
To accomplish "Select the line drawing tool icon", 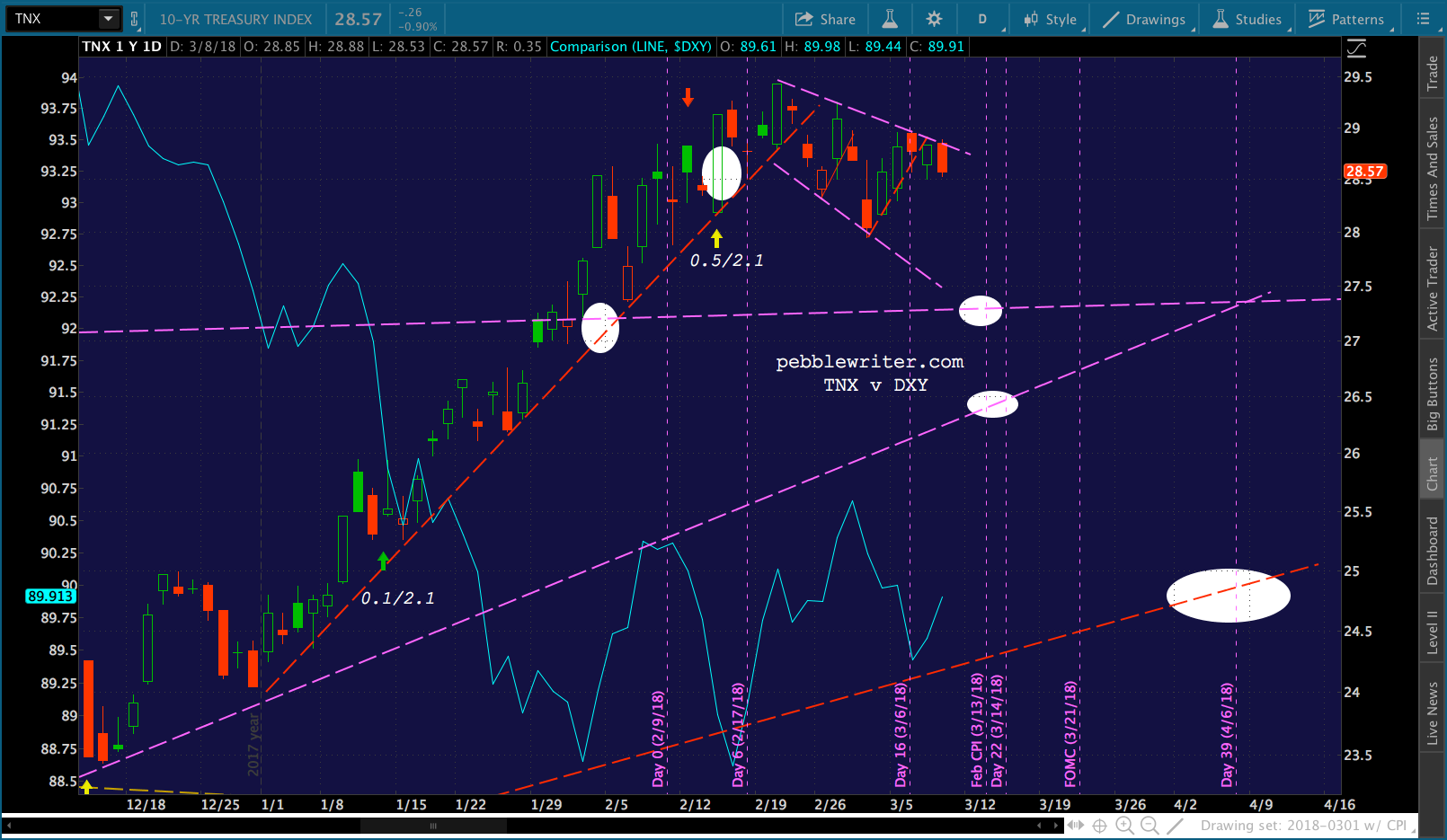I will [x=1175, y=825].
